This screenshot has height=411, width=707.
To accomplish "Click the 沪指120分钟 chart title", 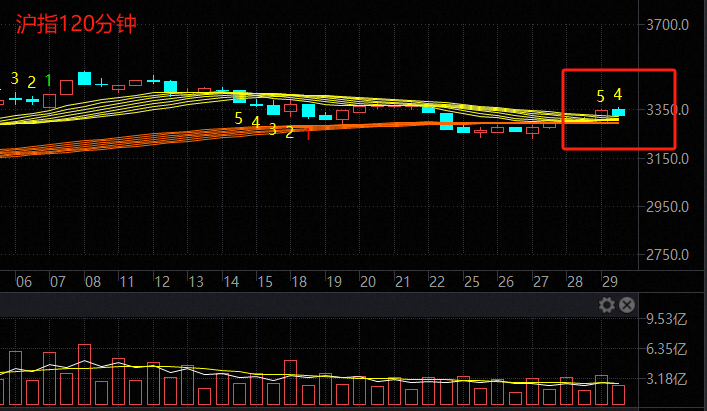I will pos(76,24).
